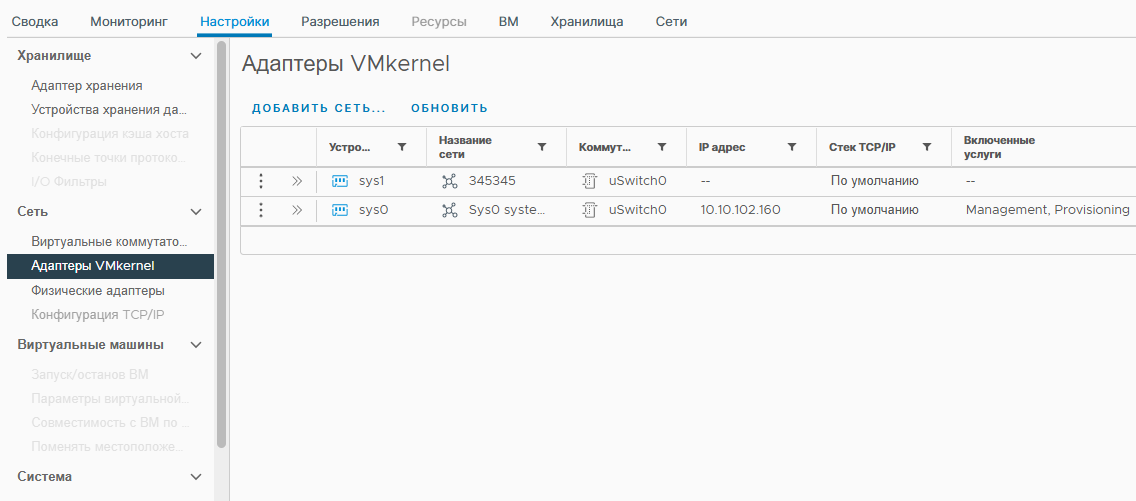Filter the Название сети column
Image resolution: width=1136 pixels, height=501 pixels.
pyautogui.click(x=541, y=147)
